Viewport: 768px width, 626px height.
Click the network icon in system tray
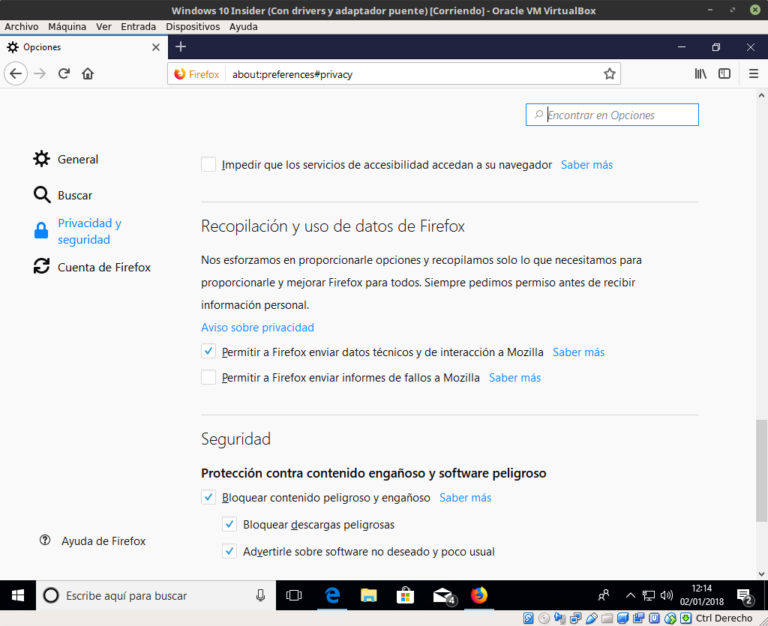coord(648,596)
